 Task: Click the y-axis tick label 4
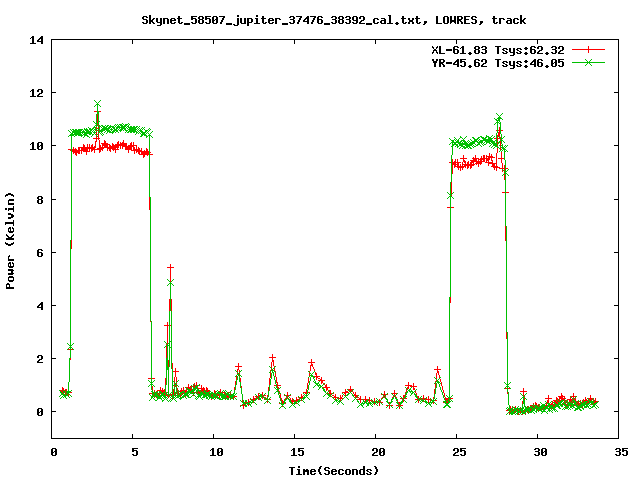40,306
